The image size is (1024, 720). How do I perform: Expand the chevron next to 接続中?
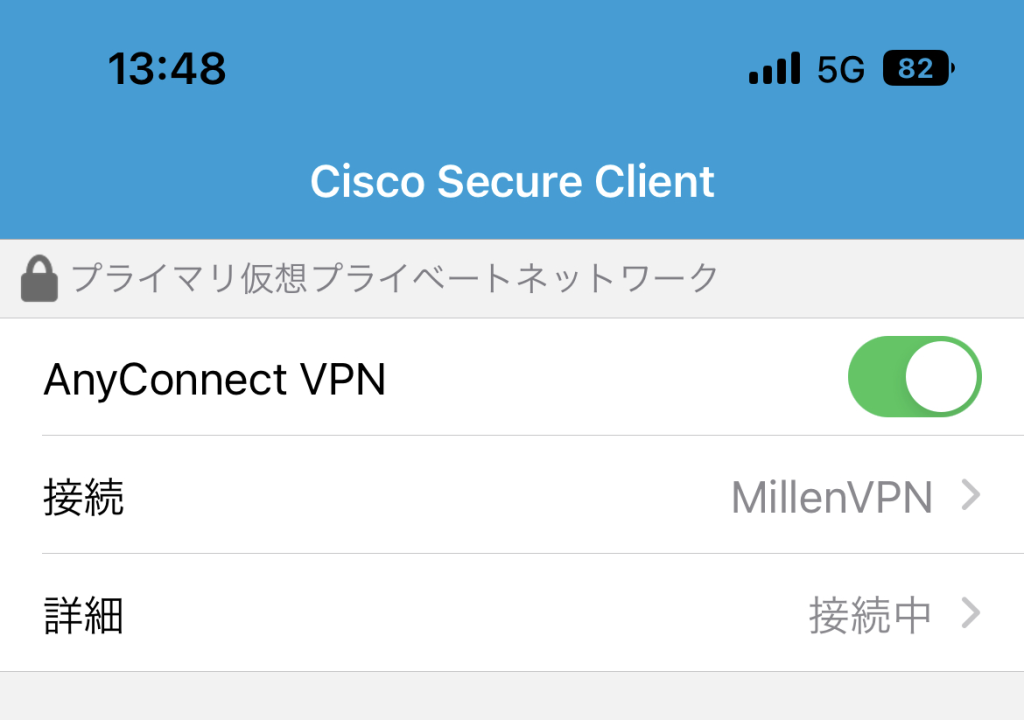point(971,614)
